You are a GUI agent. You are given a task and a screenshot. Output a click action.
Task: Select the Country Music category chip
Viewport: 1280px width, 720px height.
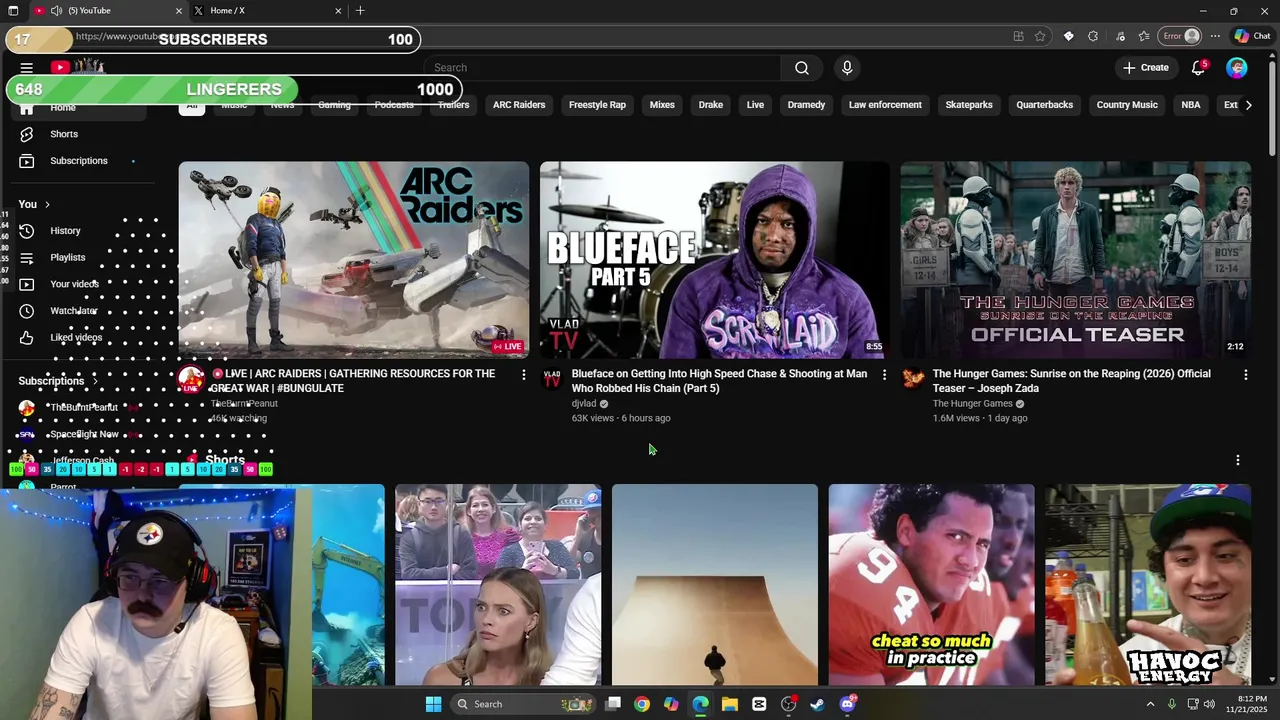click(x=1127, y=105)
